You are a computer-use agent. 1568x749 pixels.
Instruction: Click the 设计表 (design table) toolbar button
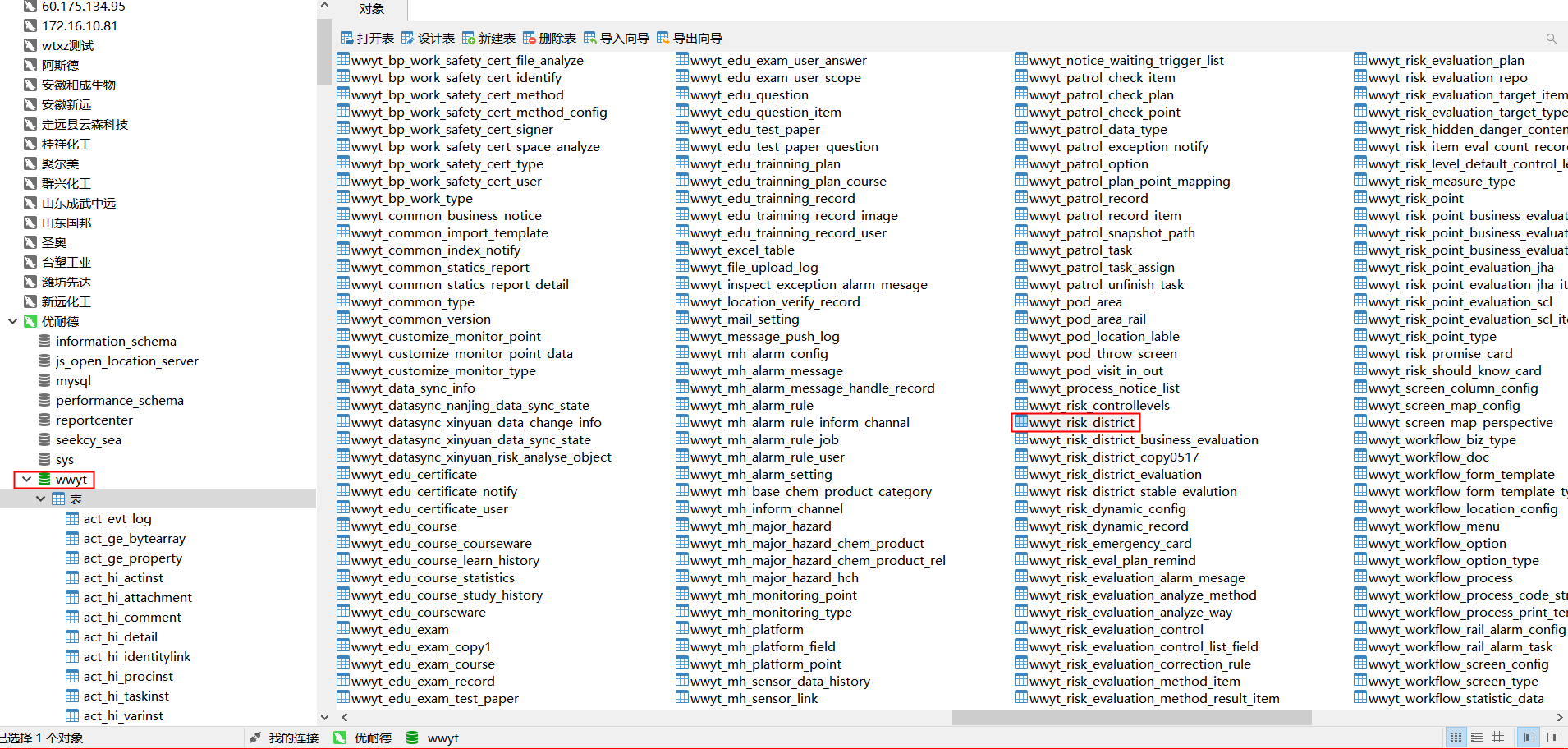click(428, 38)
